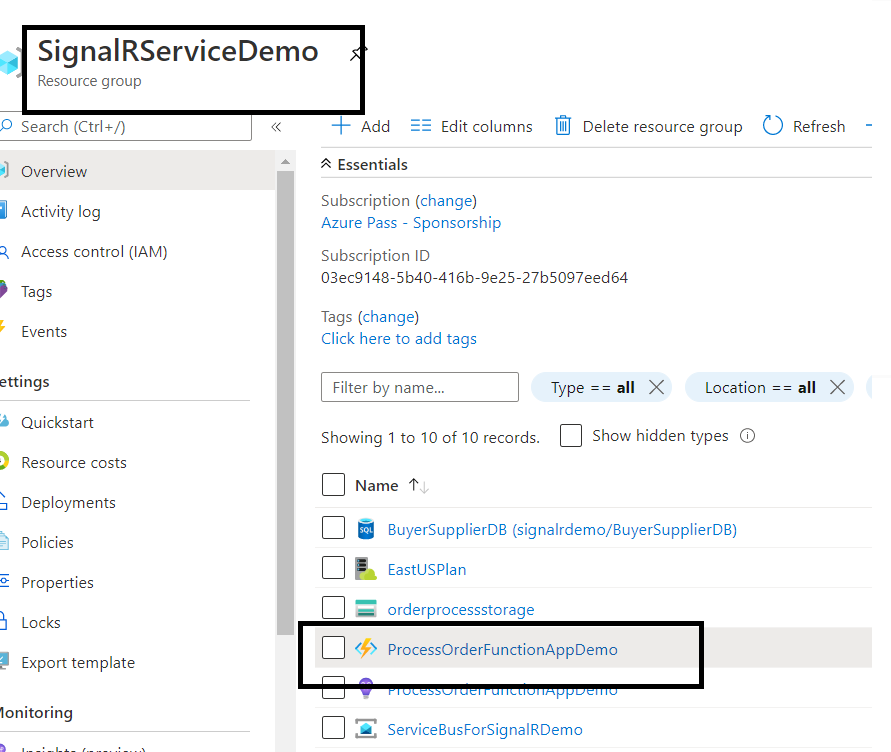891x752 pixels.
Task: Tick the select-all checkbox next to Name
Action: (333, 485)
